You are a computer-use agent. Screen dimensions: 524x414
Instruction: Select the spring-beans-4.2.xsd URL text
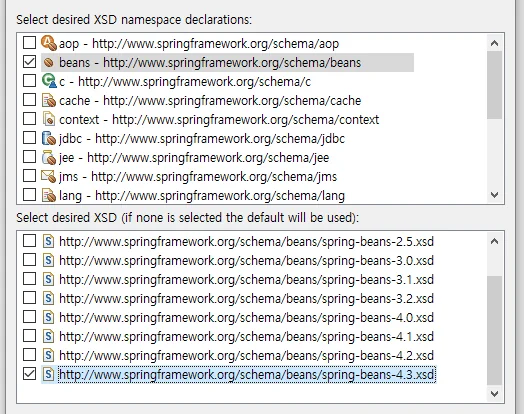pyautogui.click(x=246, y=356)
